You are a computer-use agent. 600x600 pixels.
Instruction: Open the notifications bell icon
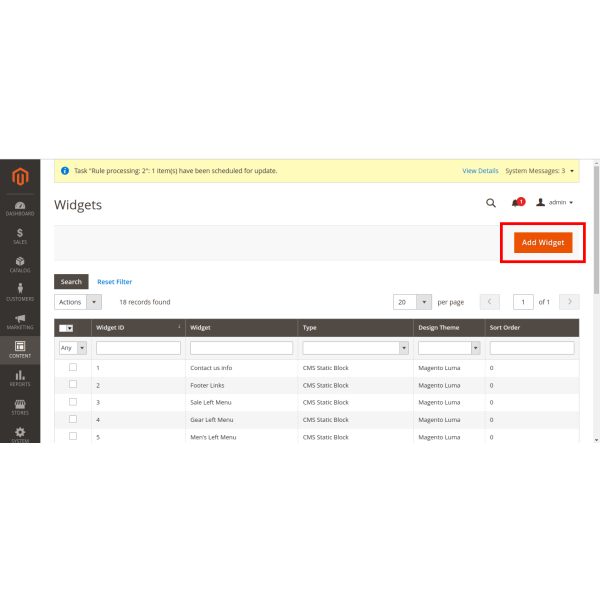click(x=516, y=202)
